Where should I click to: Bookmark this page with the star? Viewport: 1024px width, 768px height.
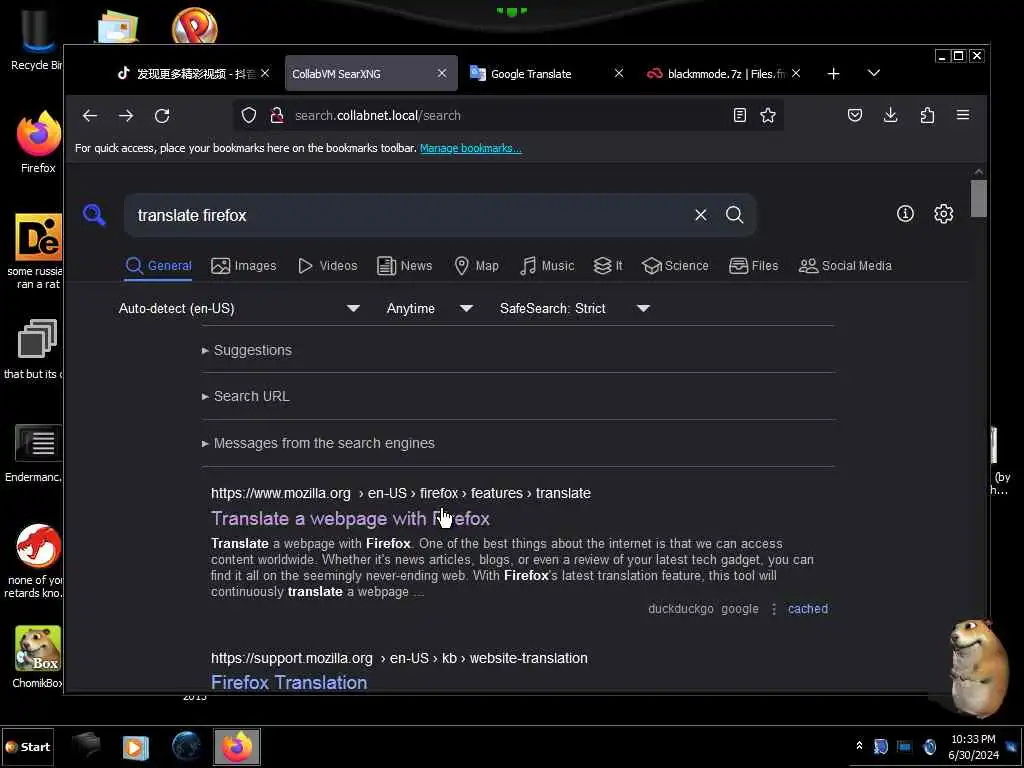click(x=768, y=116)
